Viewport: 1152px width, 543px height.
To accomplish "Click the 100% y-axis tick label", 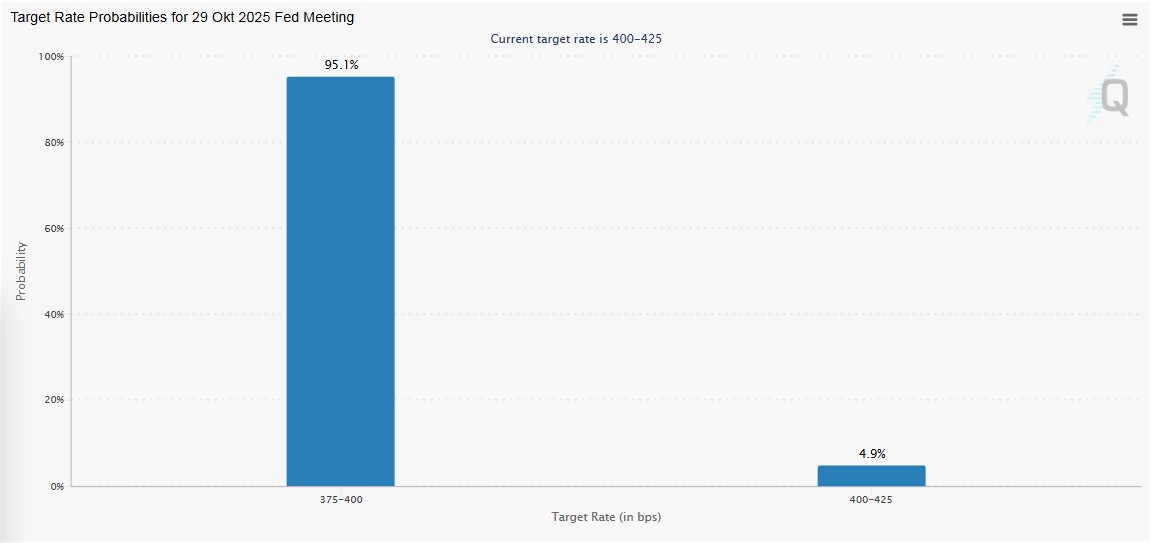I will point(51,57).
